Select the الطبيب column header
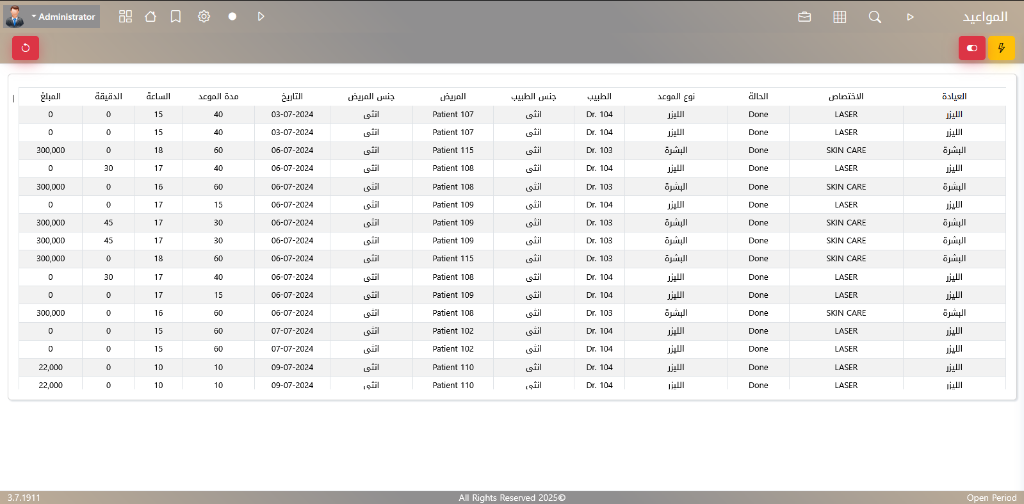Viewport: 1024px width, 504px height. tap(599, 97)
